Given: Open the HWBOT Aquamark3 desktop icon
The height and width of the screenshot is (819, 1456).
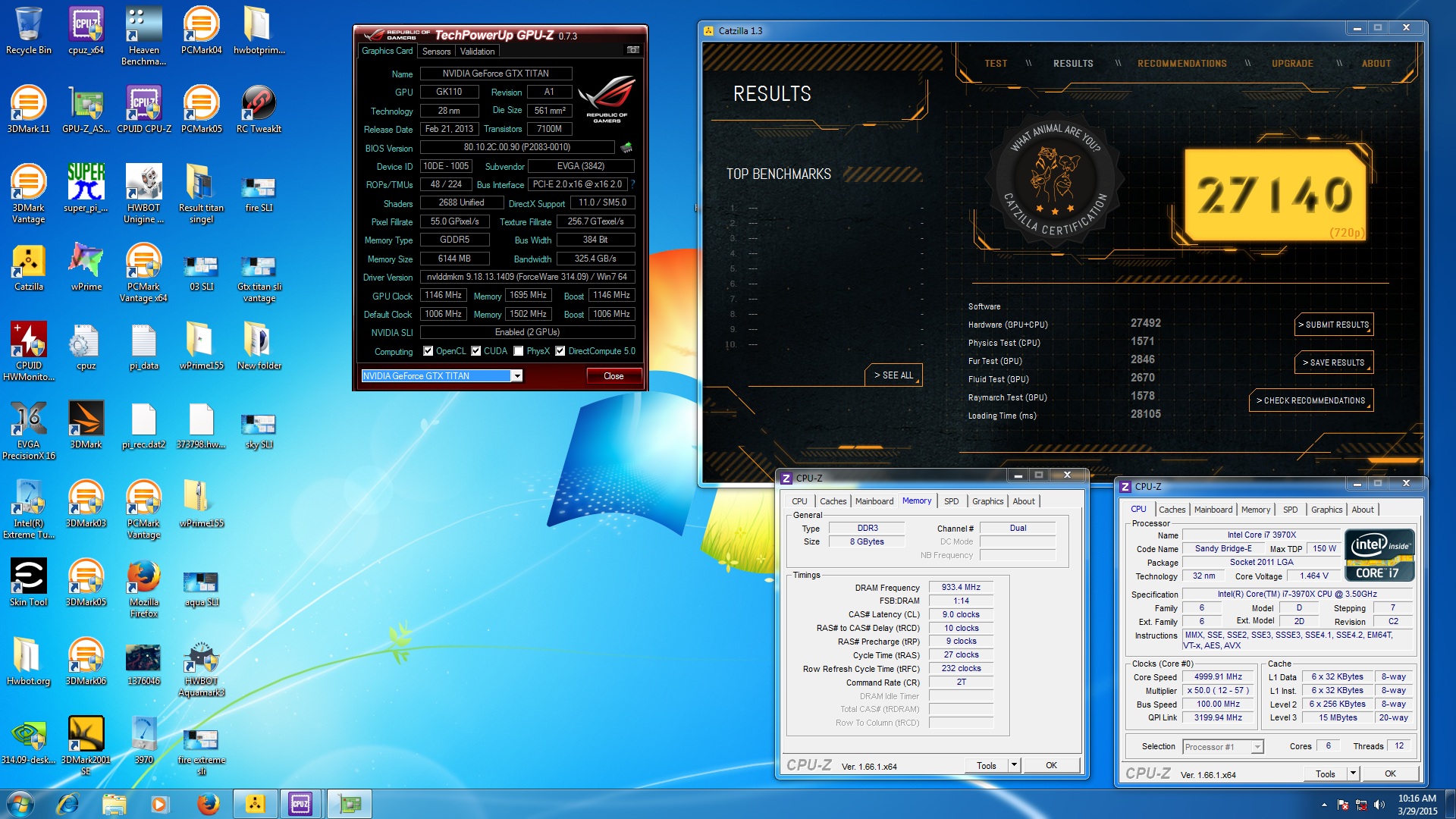Looking at the screenshot, I should (201, 667).
